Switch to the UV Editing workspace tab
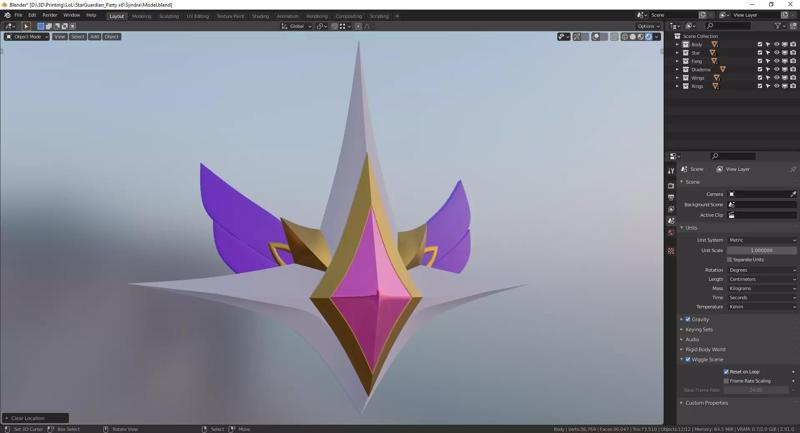 (197, 16)
